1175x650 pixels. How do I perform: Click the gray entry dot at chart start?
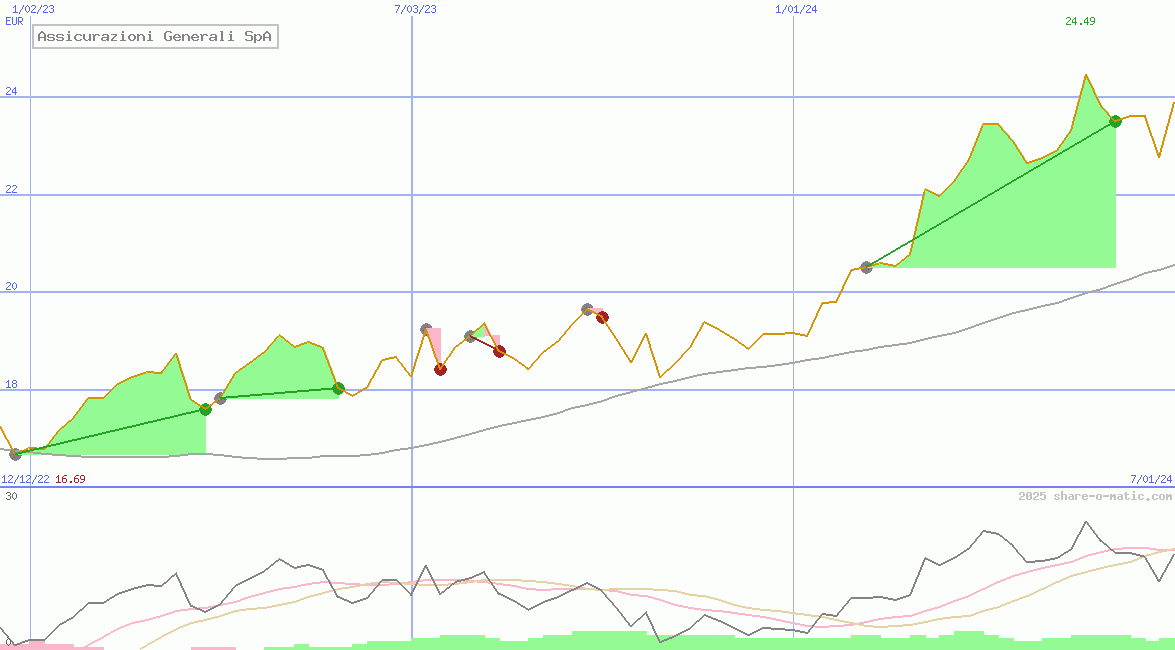[x=15, y=454]
